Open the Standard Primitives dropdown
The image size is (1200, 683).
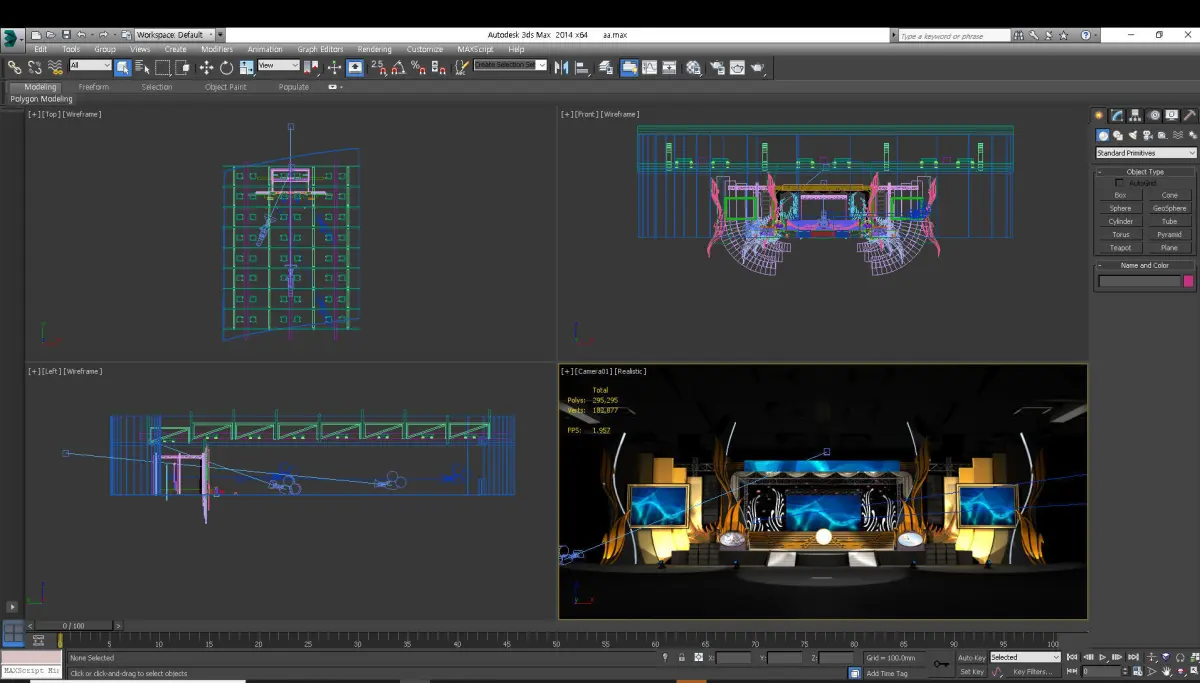[1145, 153]
